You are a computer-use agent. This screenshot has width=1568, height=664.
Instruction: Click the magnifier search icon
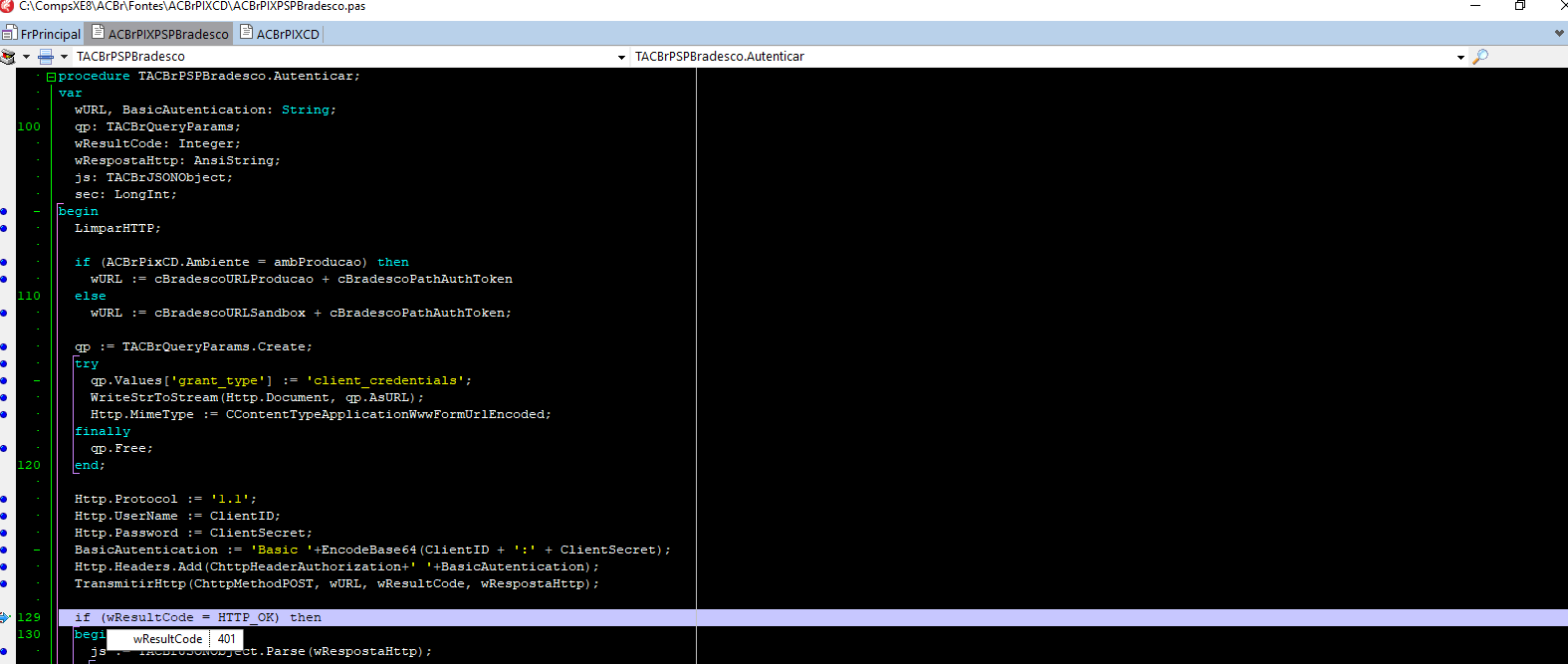[1480, 57]
